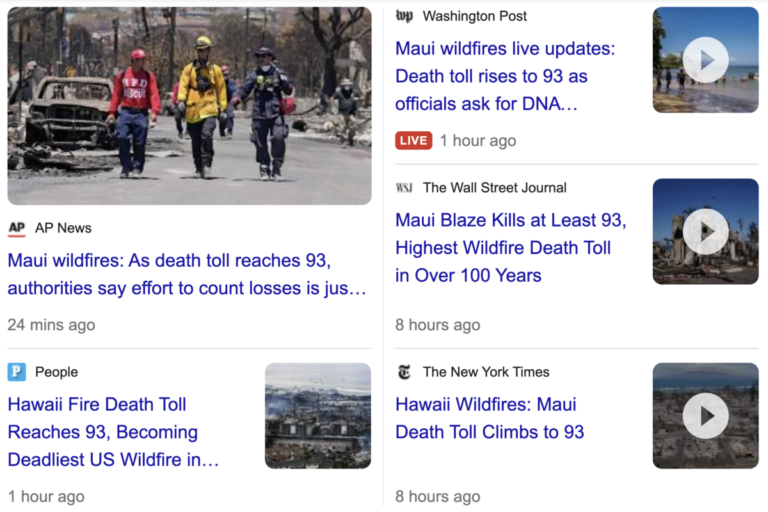Click the People magazine logo icon
The width and height of the screenshot is (768, 512).
point(17,372)
